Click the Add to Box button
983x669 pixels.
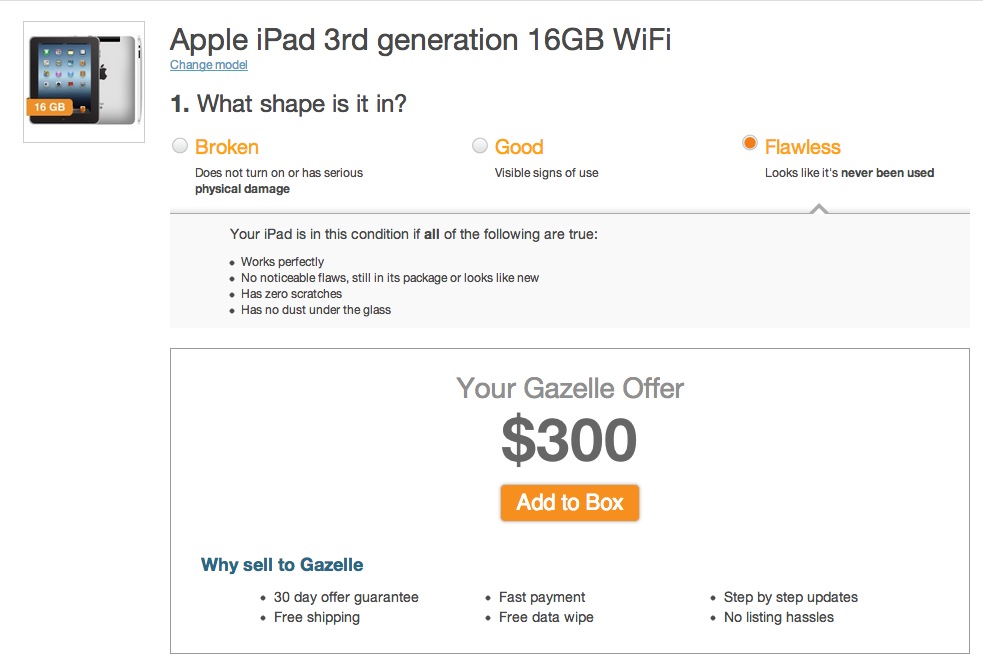click(x=570, y=502)
